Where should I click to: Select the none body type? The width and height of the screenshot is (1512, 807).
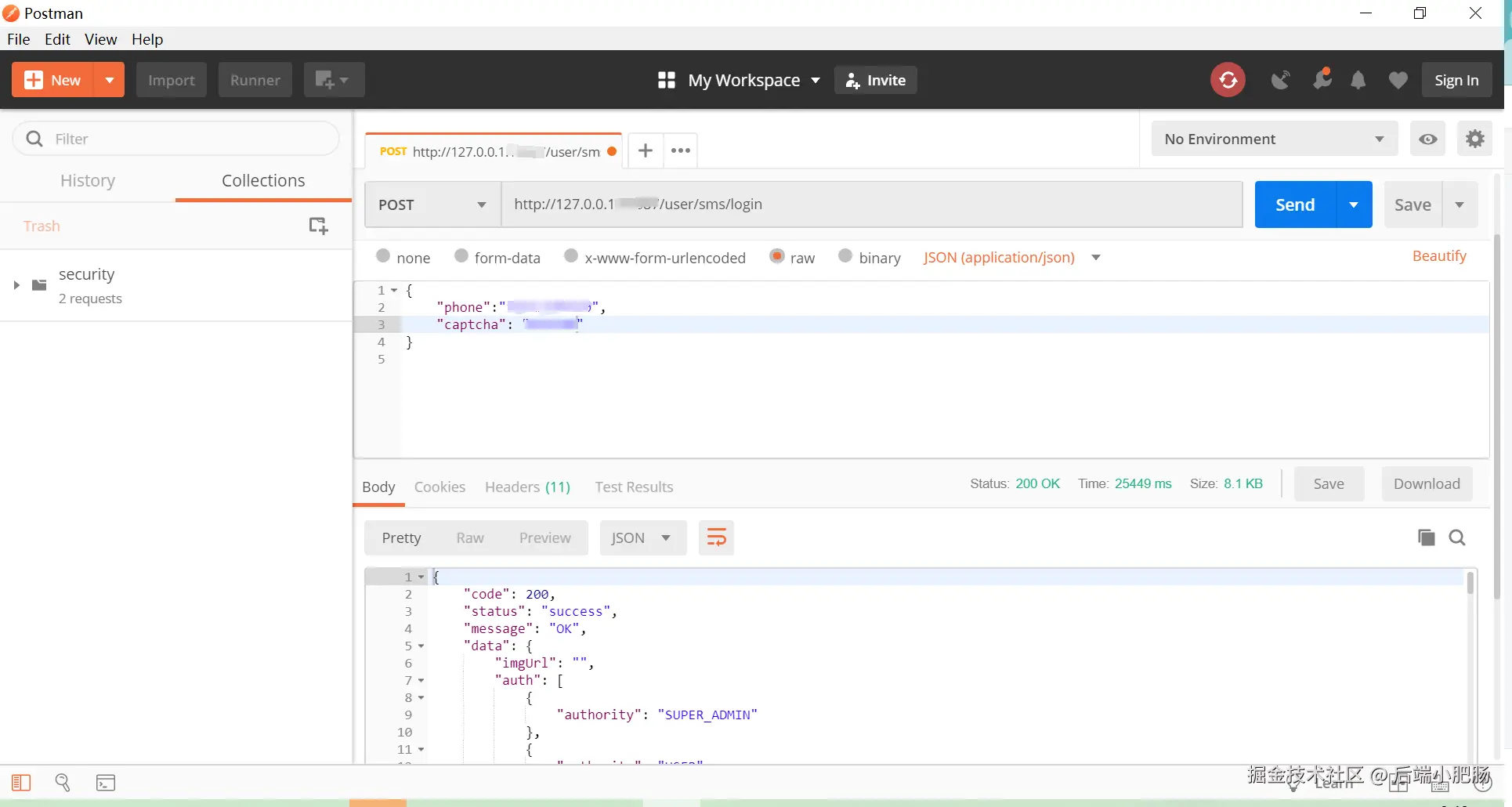pyautogui.click(x=383, y=255)
